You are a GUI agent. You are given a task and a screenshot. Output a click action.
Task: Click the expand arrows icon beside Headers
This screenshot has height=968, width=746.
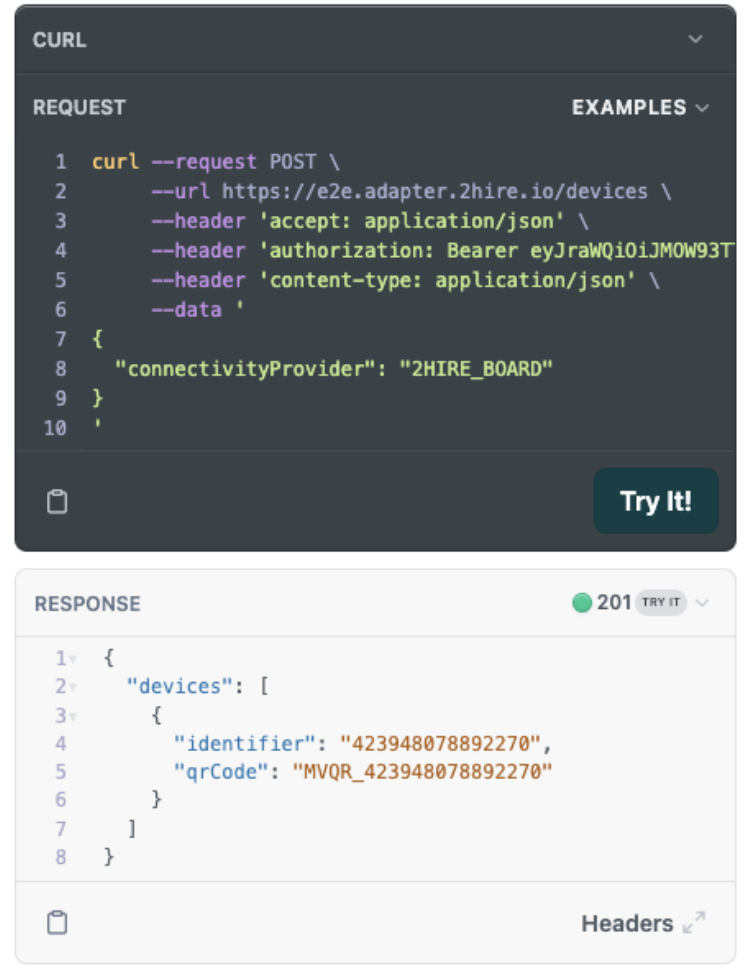coord(694,923)
